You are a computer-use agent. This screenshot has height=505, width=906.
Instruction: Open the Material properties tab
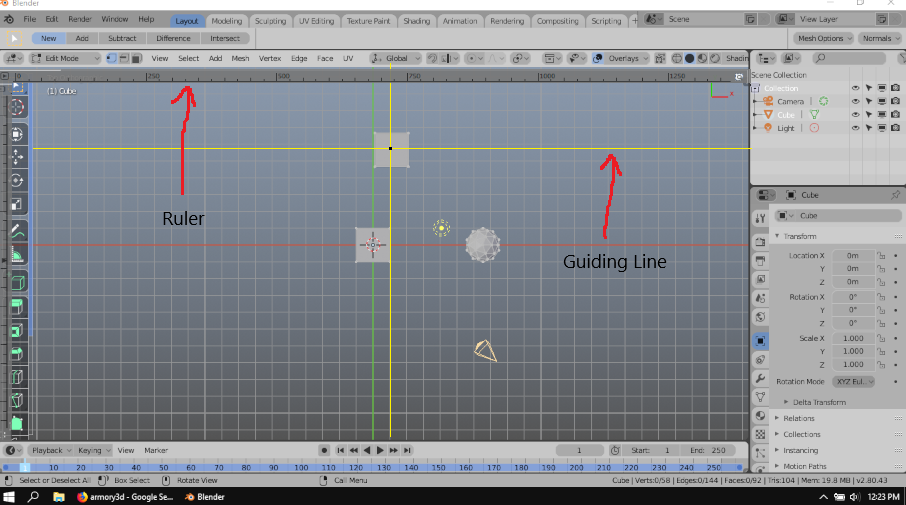click(x=760, y=415)
